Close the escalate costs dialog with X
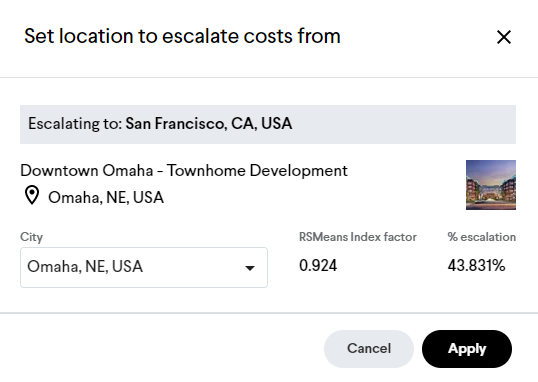The image size is (538, 382). click(504, 37)
